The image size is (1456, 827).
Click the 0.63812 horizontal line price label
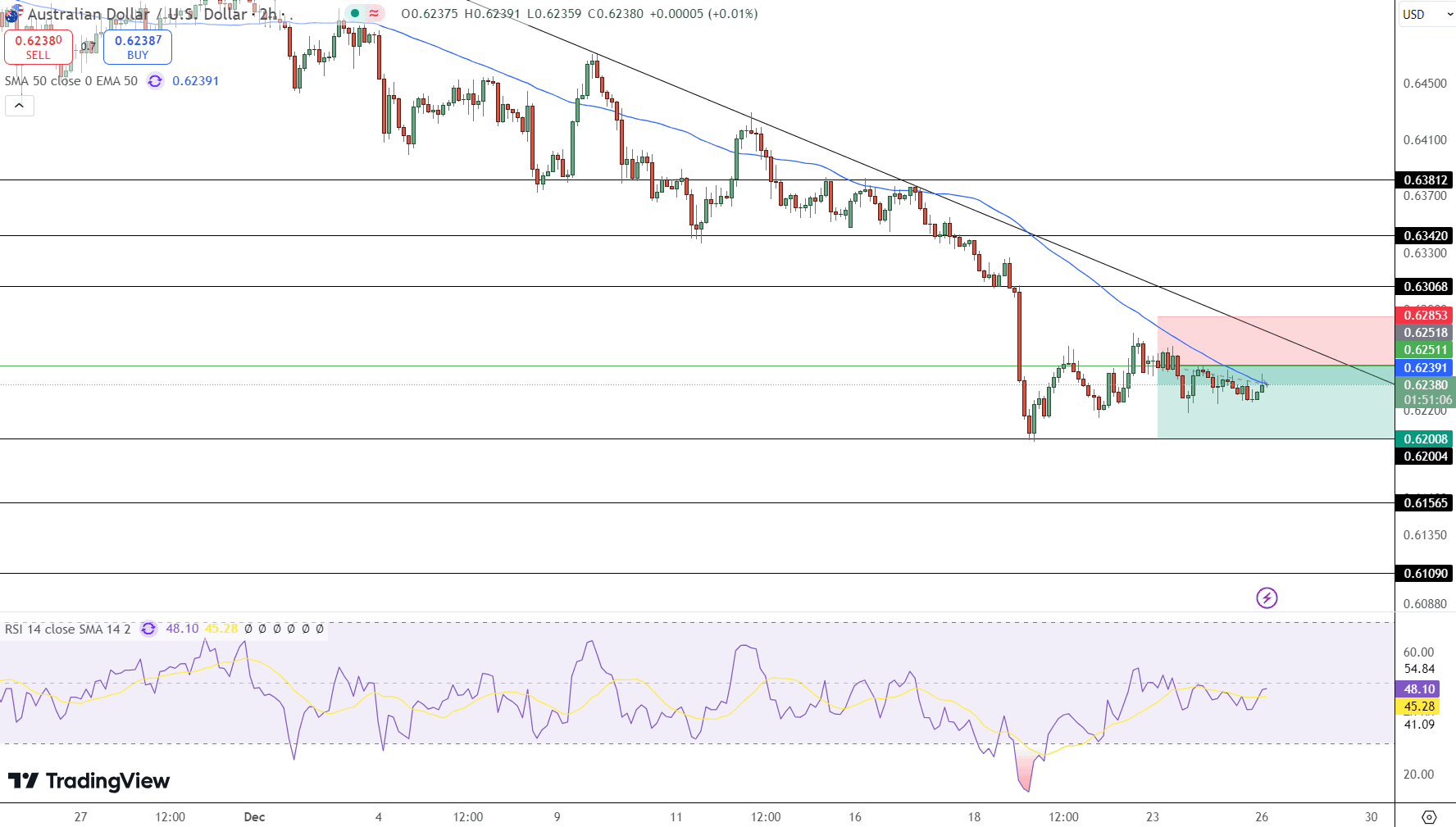point(1425,180)
